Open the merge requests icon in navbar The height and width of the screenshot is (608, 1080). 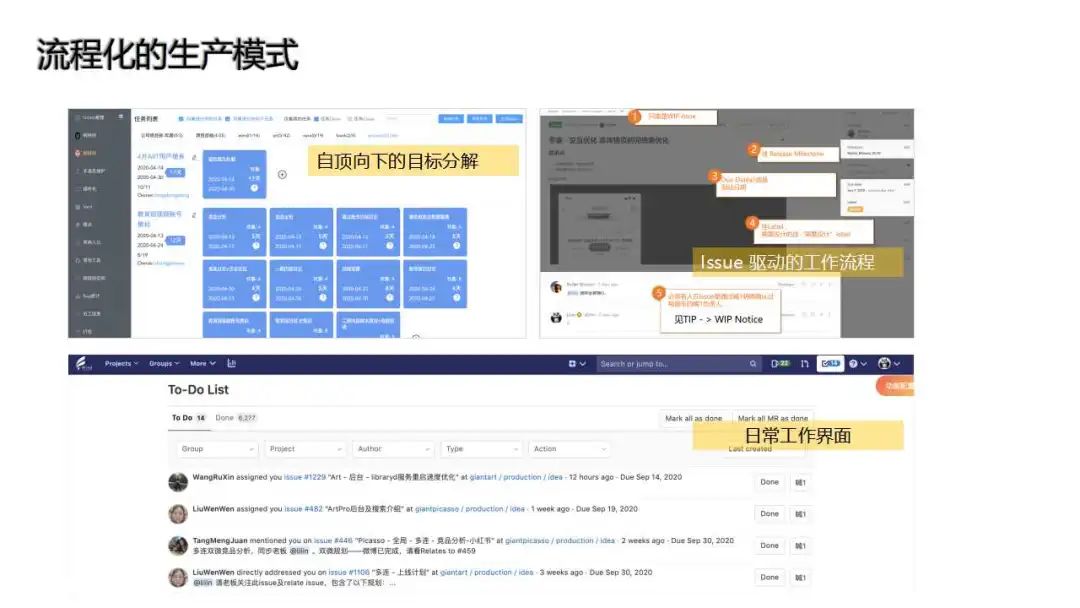[x=804, y=364]
